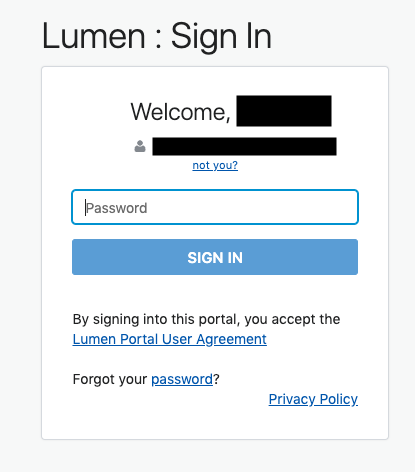Click the blue SIGN IN button
Viewport: 415px width, 472px height.
click(x=215, y=257)
